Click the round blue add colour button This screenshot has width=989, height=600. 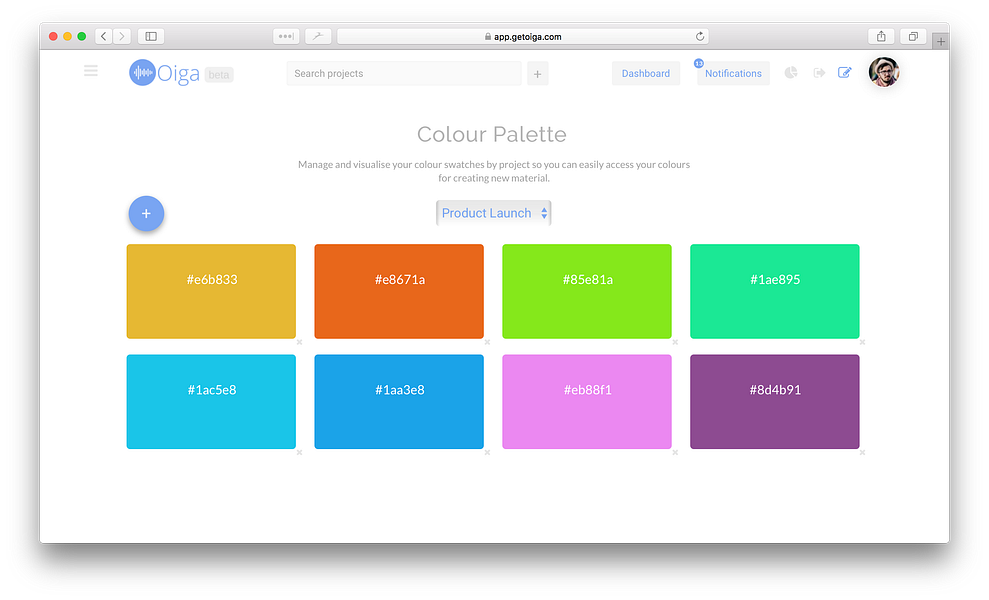(x=146, y=213)
